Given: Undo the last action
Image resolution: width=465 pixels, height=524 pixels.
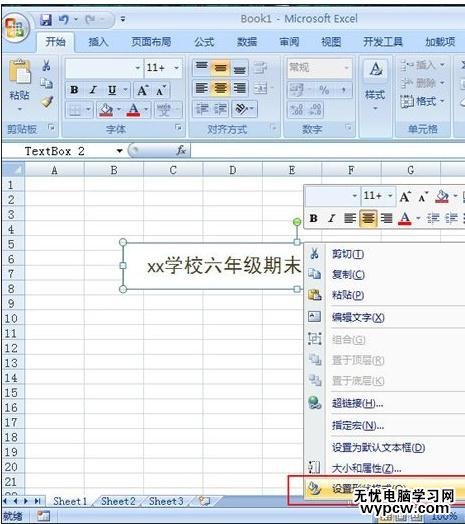Looking at the screenshot, I should 64,20.
